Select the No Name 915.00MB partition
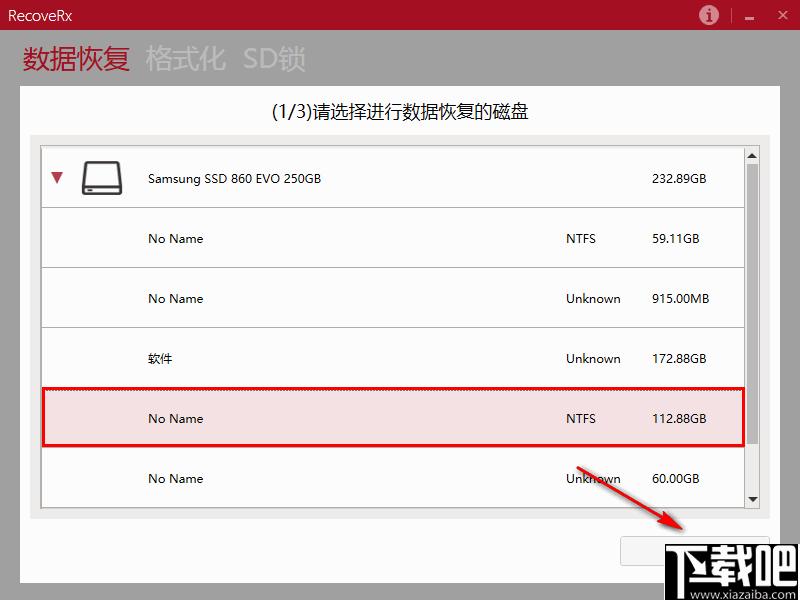800x600 pixels. tap(393, 298)
